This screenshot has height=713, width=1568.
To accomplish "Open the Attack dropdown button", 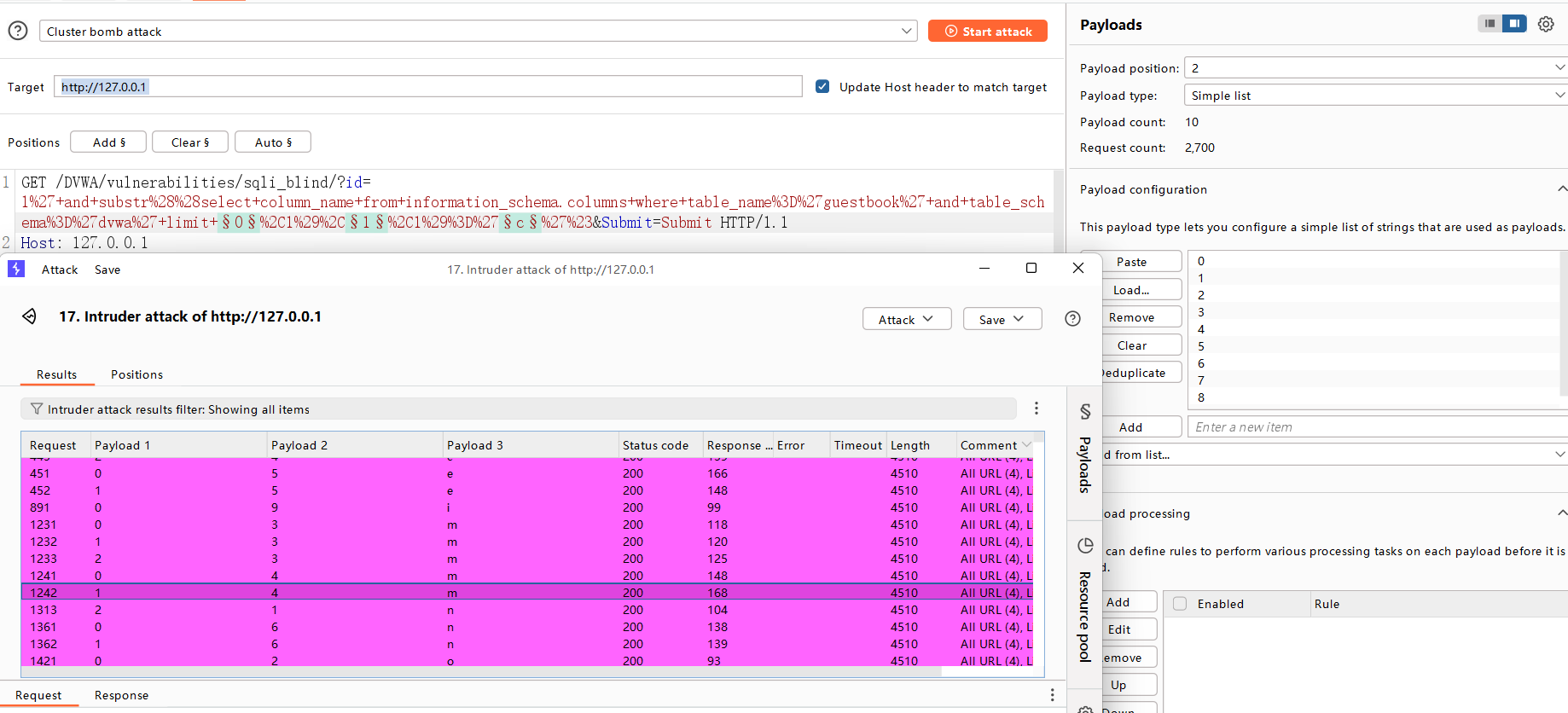I will click(907, 319).
